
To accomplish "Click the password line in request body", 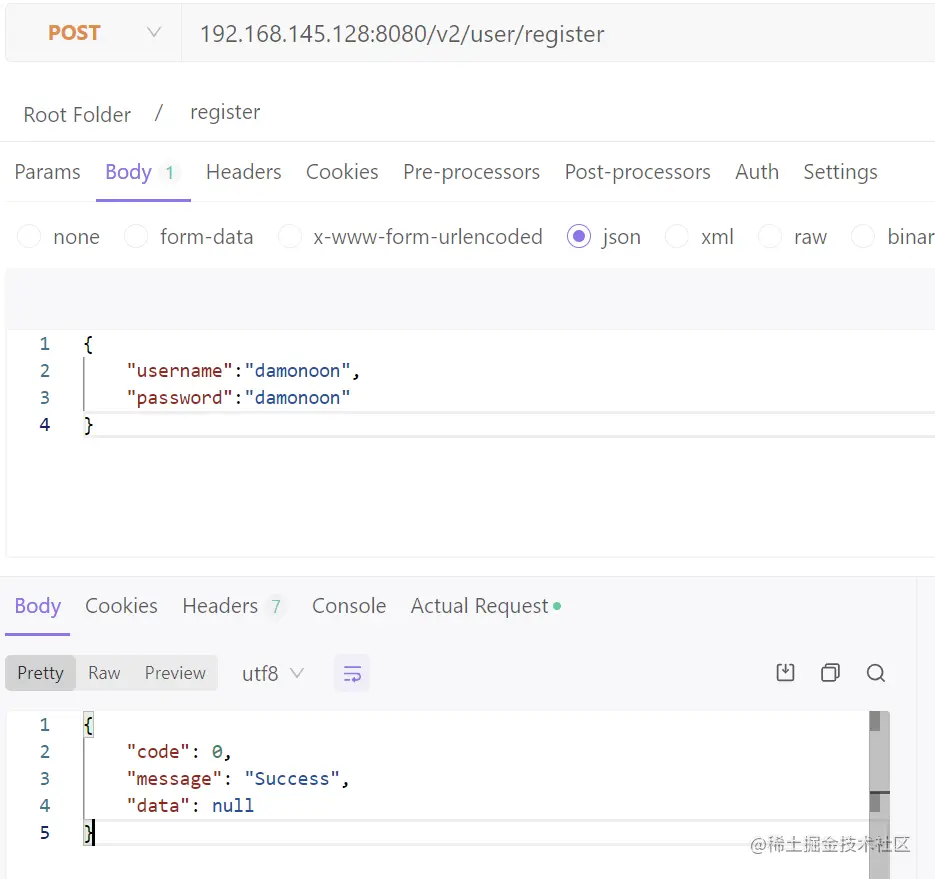I will coord(238,398).
